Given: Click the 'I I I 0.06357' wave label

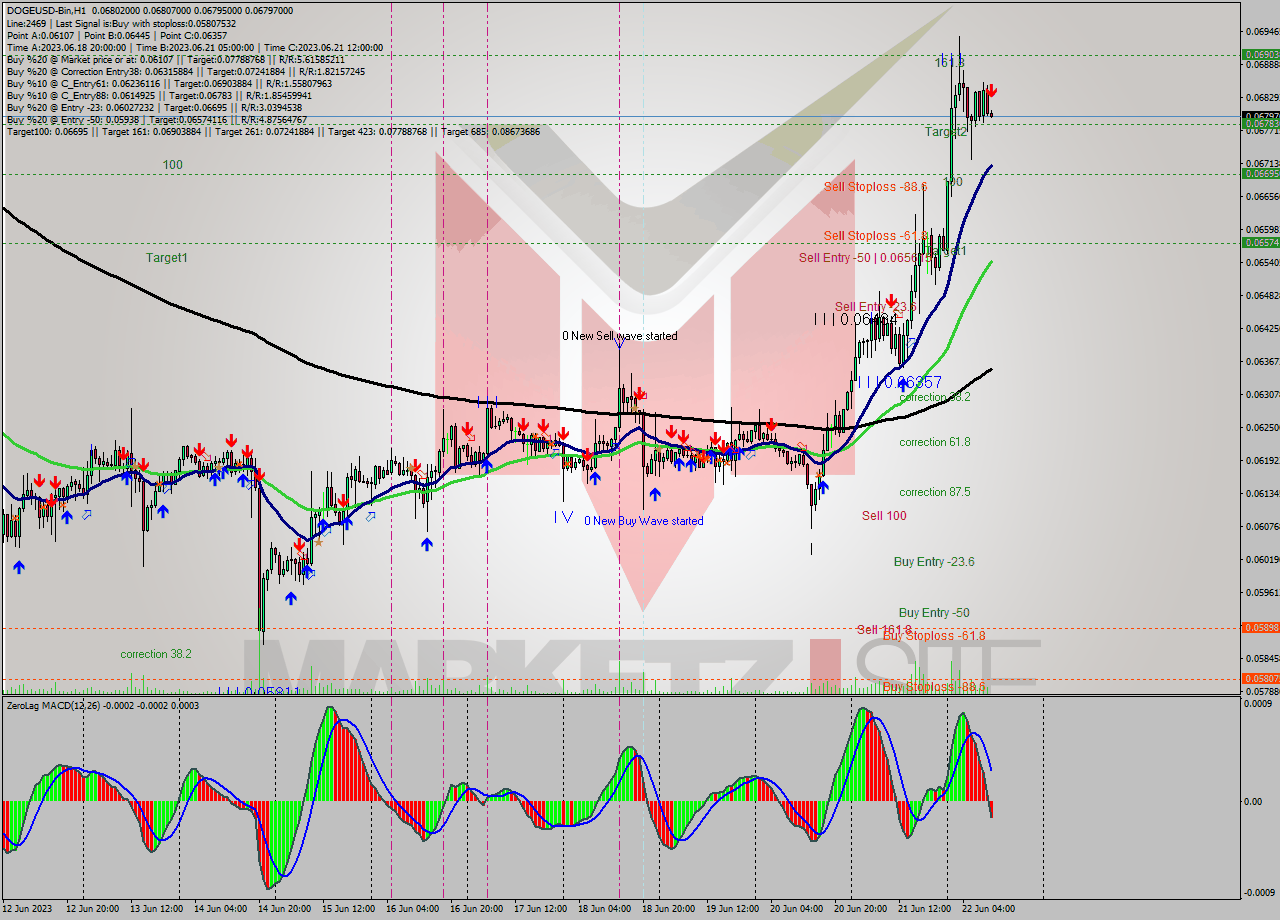Looking at the screenshot, I should pos(899,382).
